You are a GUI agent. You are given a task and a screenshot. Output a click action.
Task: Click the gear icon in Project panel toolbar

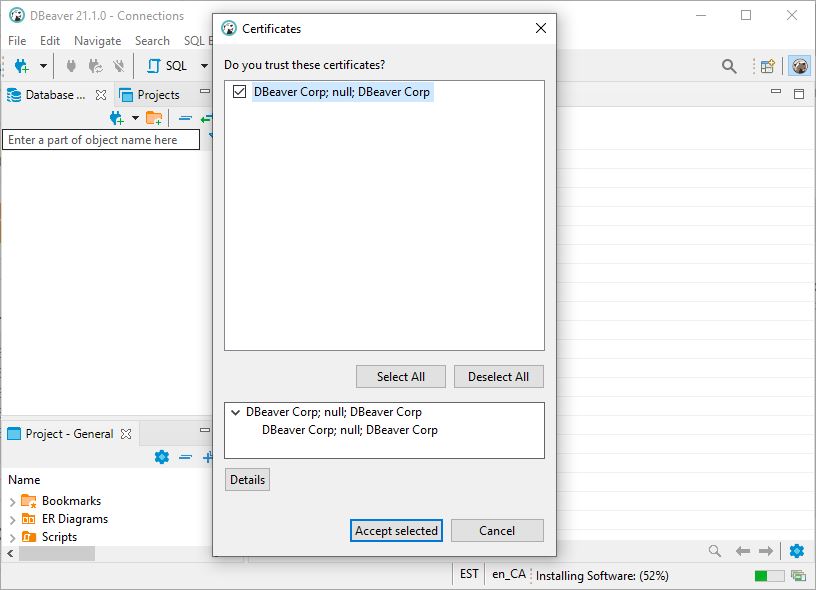[162, 457]
